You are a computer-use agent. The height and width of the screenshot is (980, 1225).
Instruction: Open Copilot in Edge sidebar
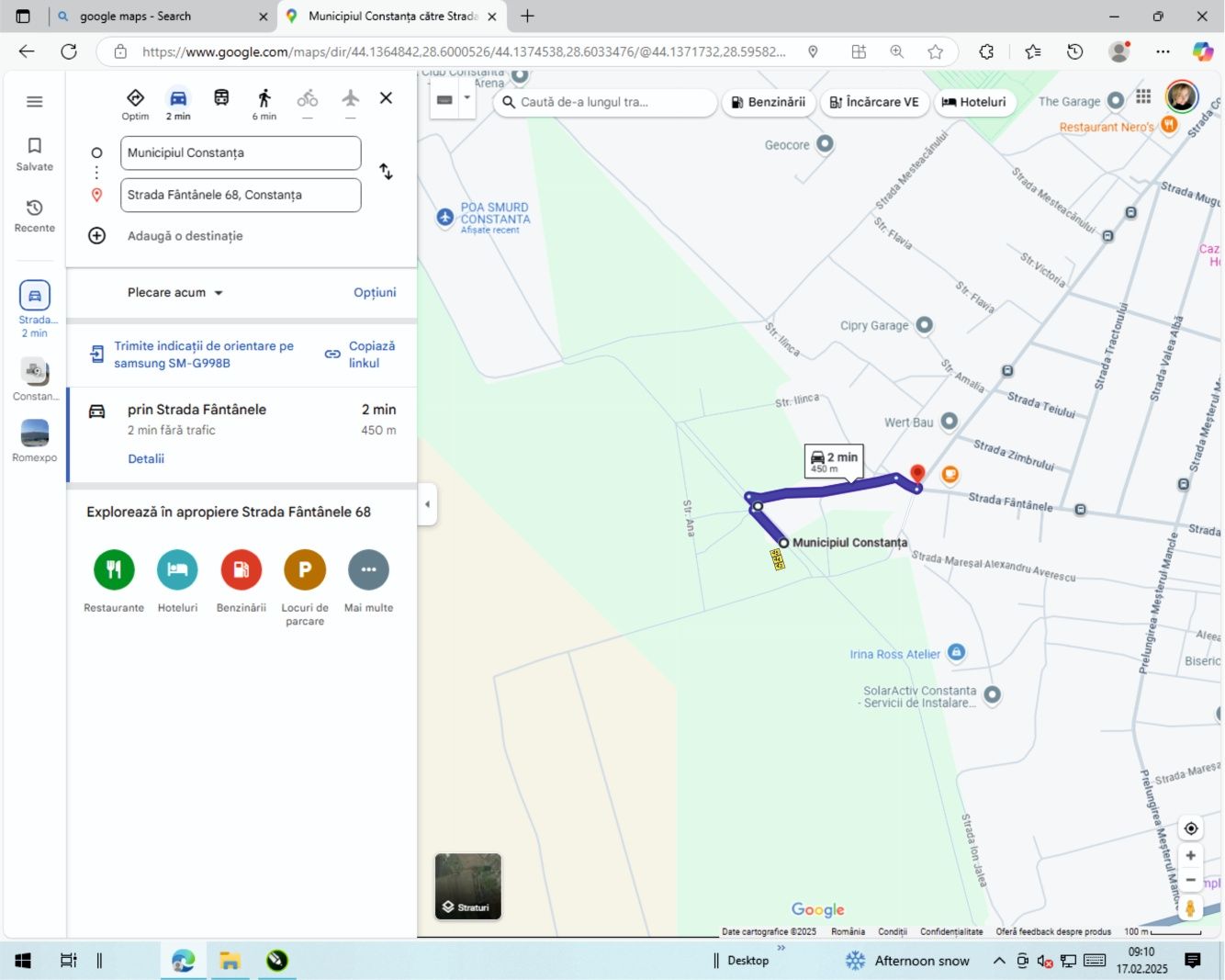(1203, 51)
